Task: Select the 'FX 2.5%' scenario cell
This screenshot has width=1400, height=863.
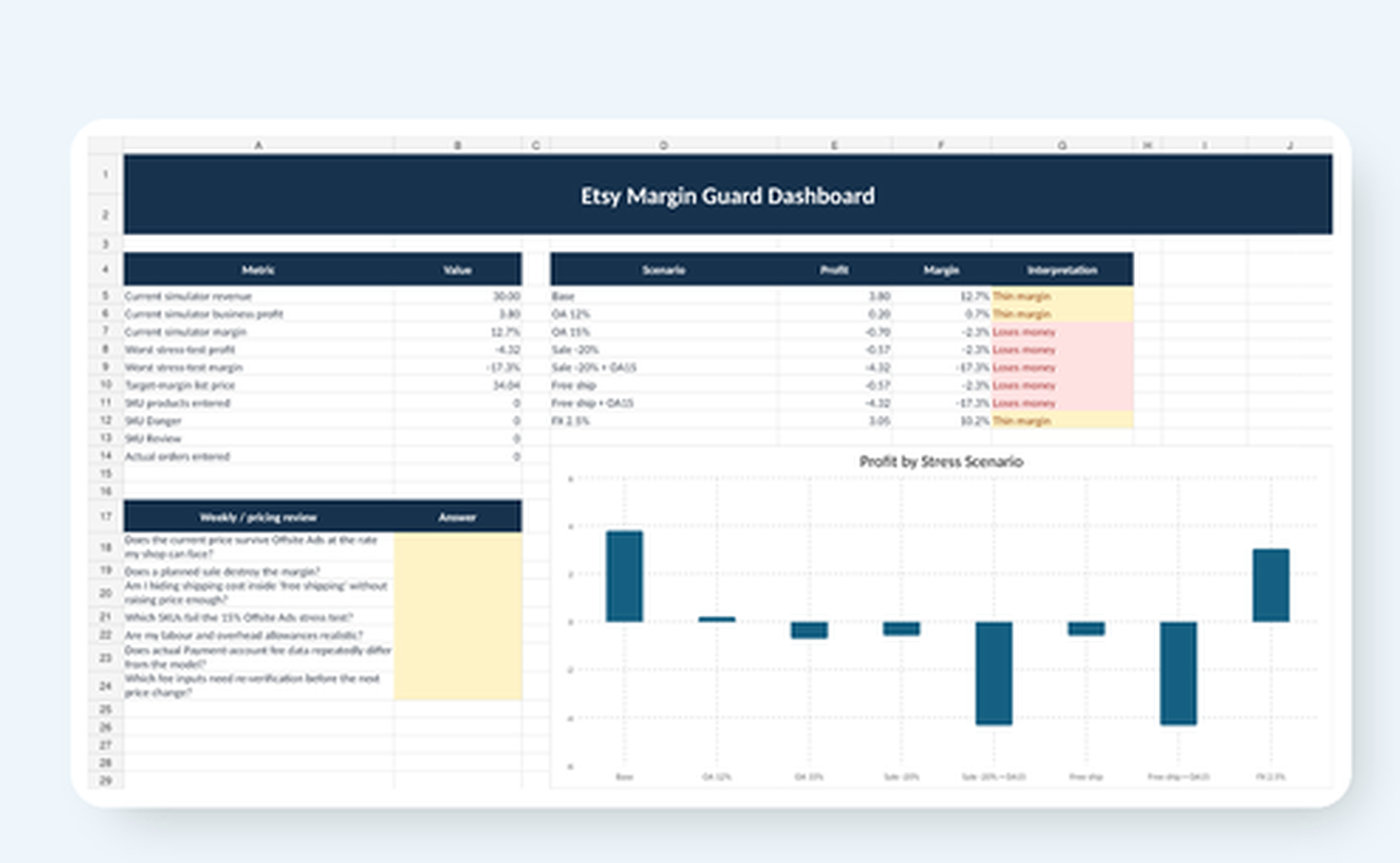Action: click(664, 421)
